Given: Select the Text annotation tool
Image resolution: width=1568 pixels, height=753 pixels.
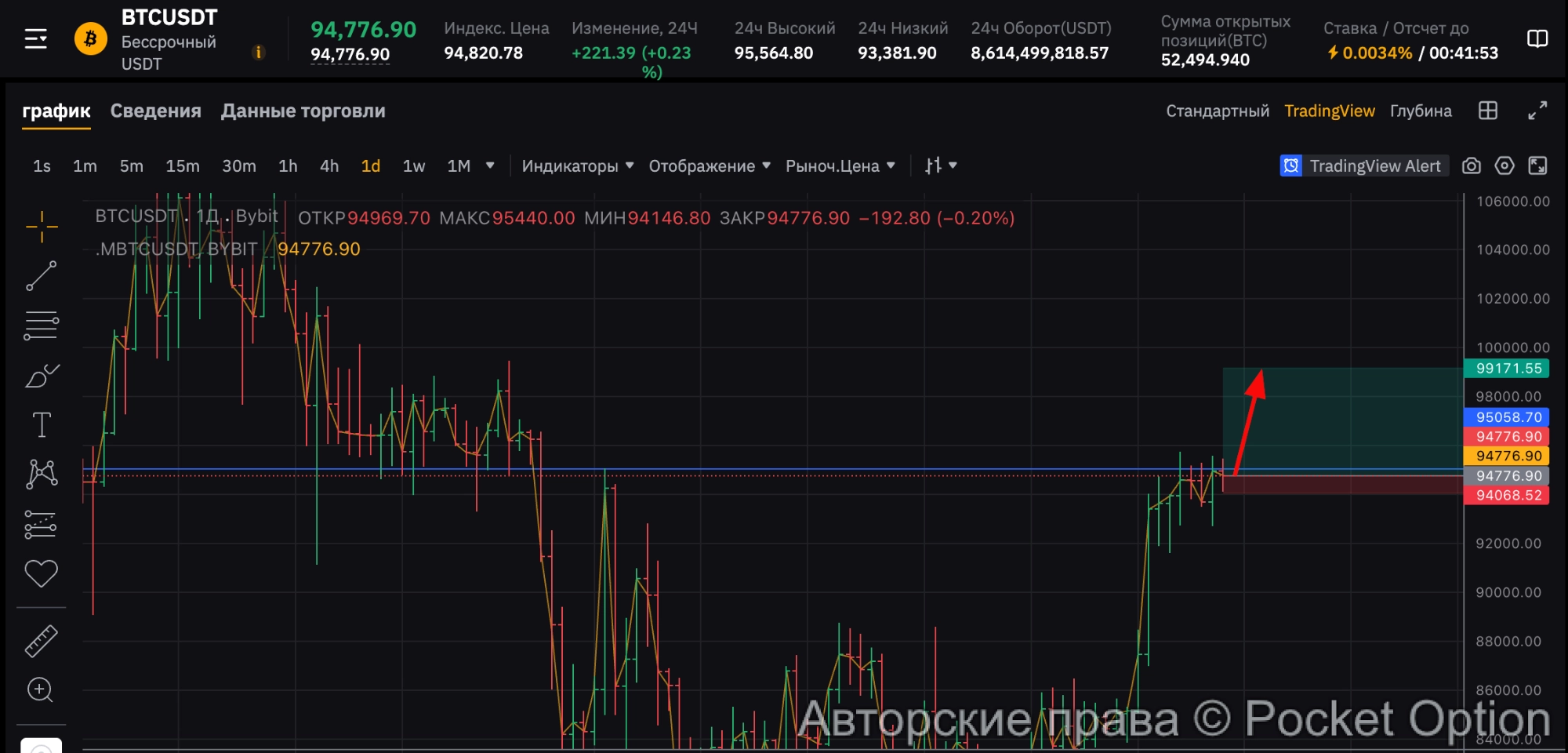Looking at the screenshot, I should pos(42,425).
